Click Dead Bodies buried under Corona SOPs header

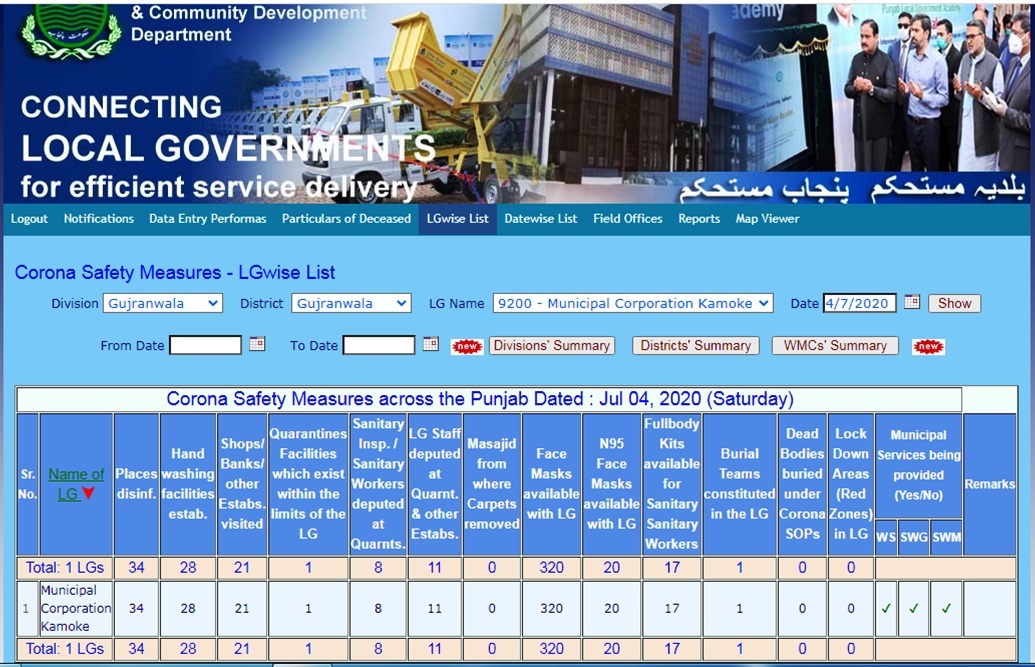[802, 484]
